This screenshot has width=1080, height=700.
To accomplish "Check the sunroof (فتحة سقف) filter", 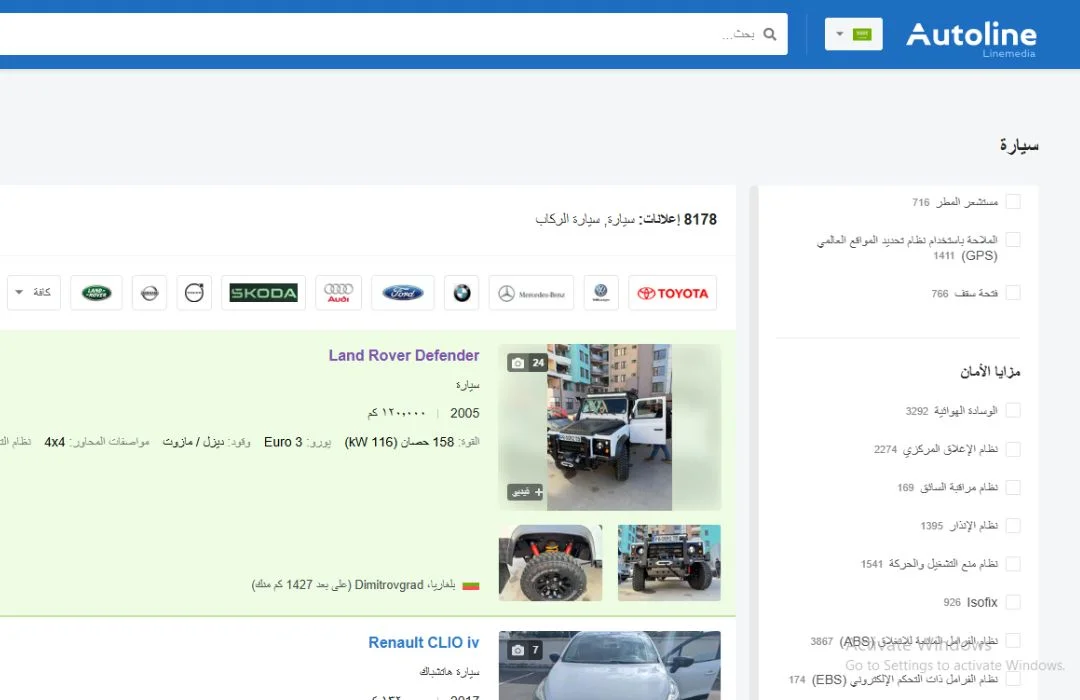I will pos(1013,293).
